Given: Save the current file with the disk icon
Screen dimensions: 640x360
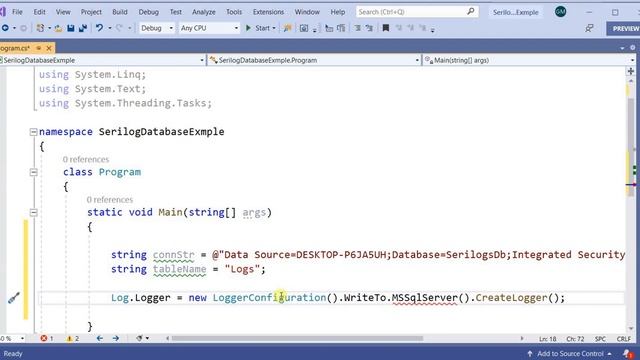Looking at the screenshot, I should [x=71, y=28].
